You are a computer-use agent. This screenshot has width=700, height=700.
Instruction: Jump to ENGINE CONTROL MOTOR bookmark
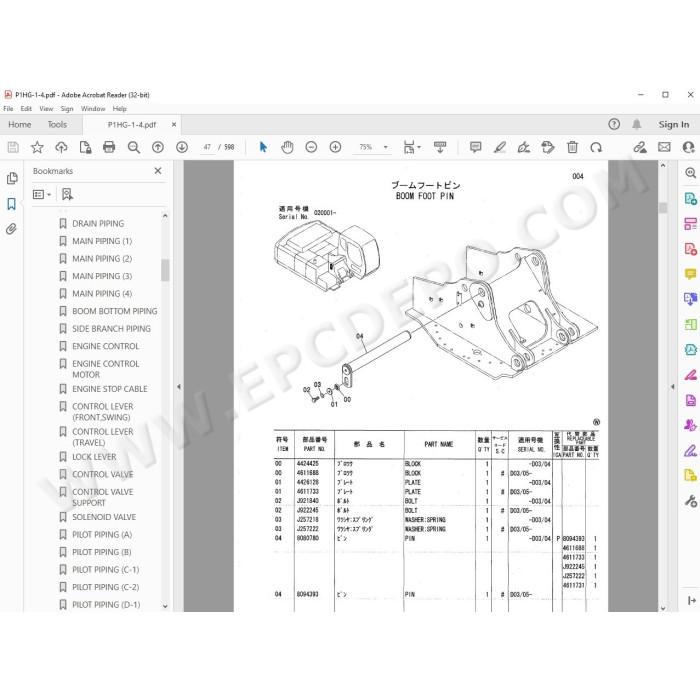point(106,369)
